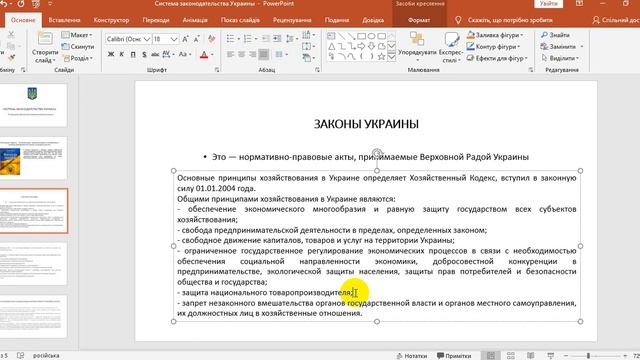
Task: Select second slide thumbnail with flag image
Action: (x=33, y=158)
